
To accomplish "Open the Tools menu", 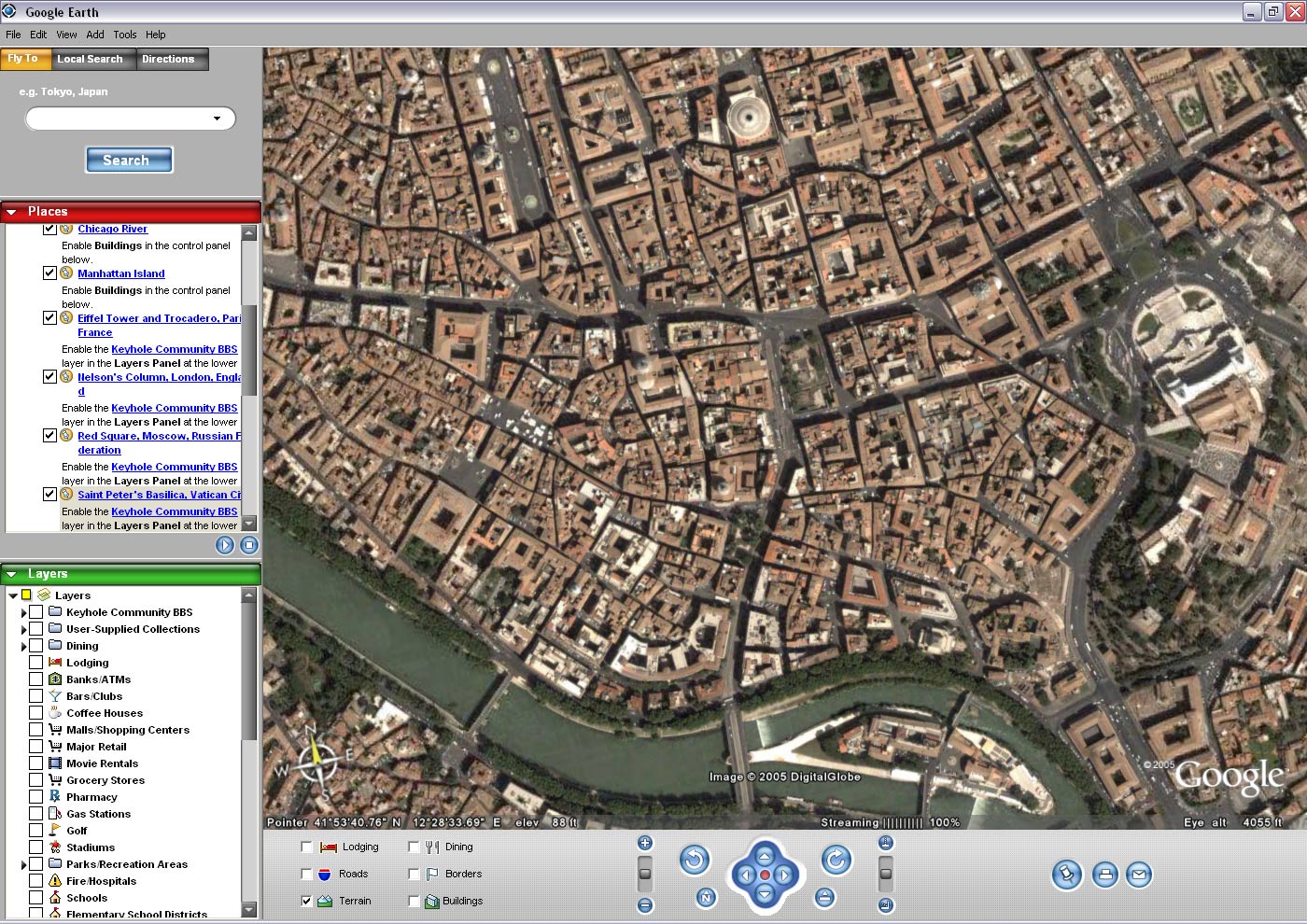I will click(125, 35).
